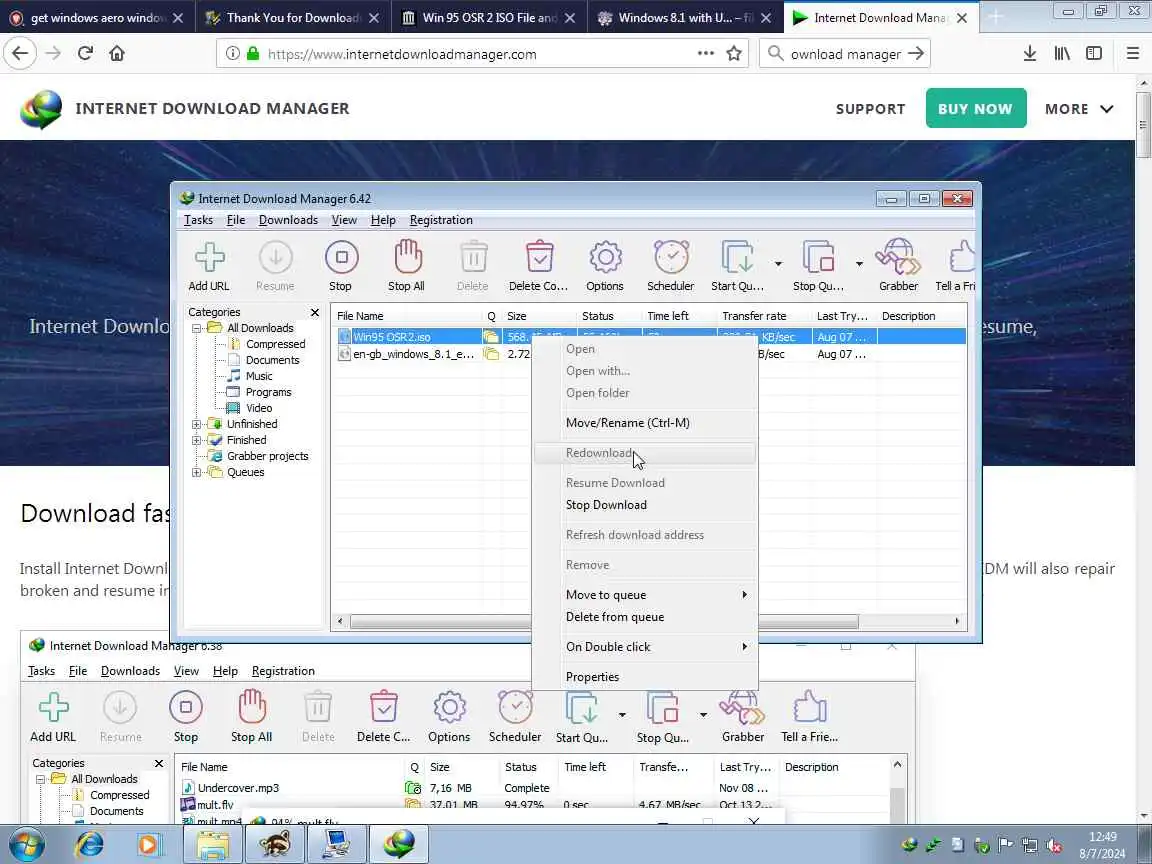Open the Scheduler clock icon in IDM 6.42
The width and height of the screenshot is (1152, 864).
coord(671,258)
